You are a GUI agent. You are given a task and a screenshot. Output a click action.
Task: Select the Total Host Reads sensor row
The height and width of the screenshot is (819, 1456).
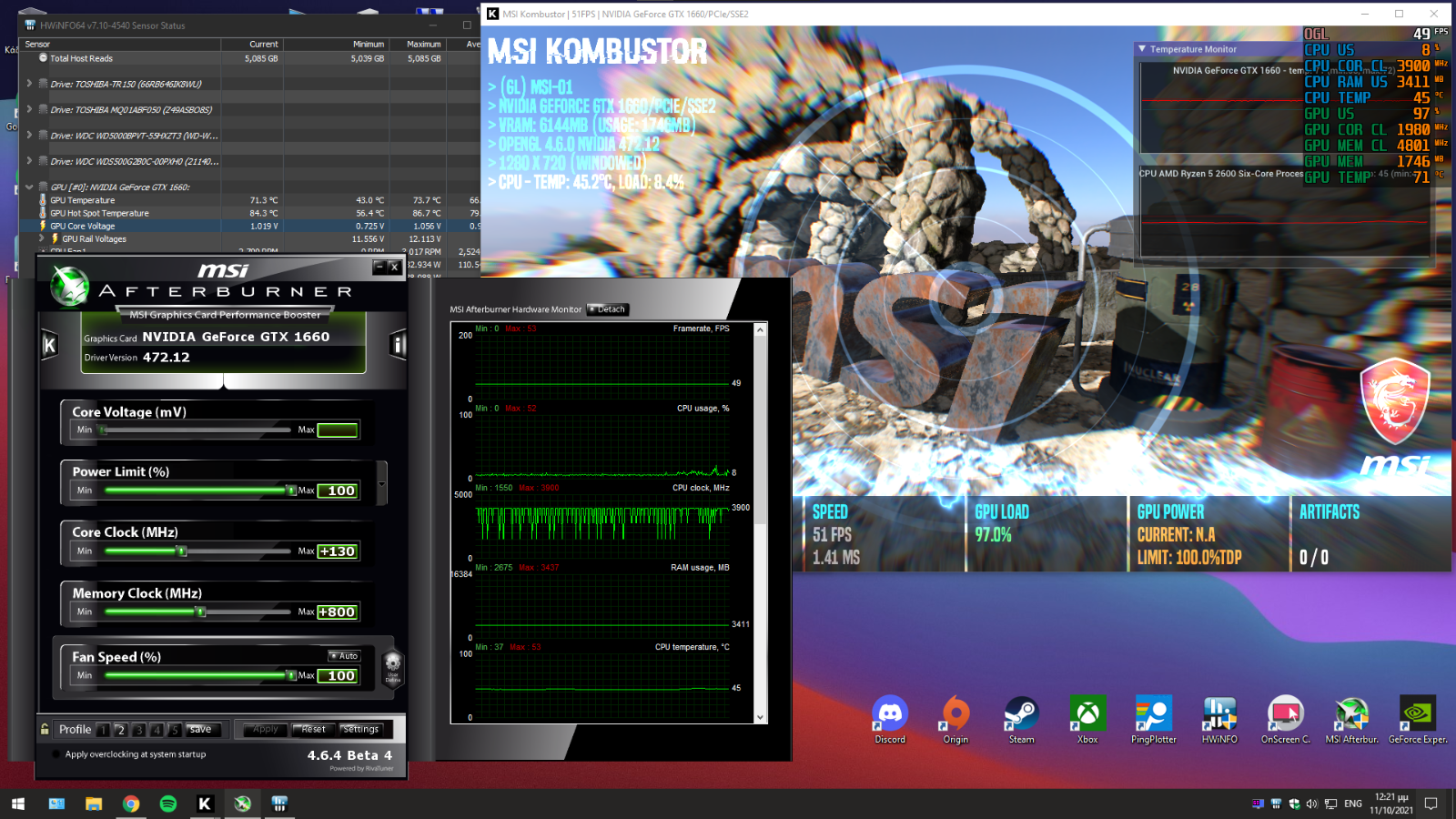tap(250, 58)
